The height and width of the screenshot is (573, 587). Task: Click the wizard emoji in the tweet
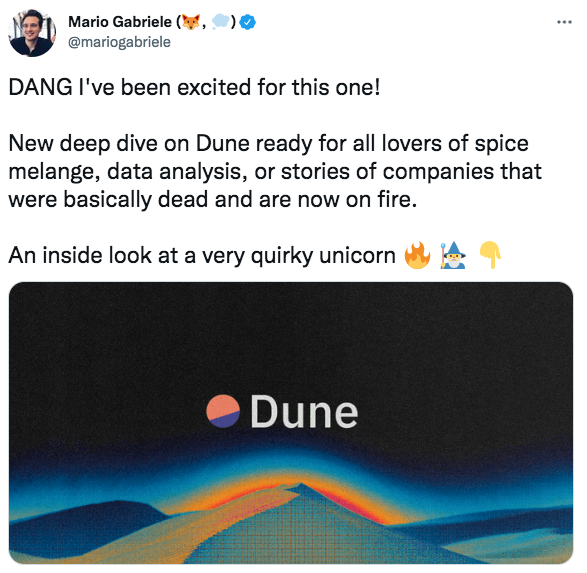coord(453,255)
